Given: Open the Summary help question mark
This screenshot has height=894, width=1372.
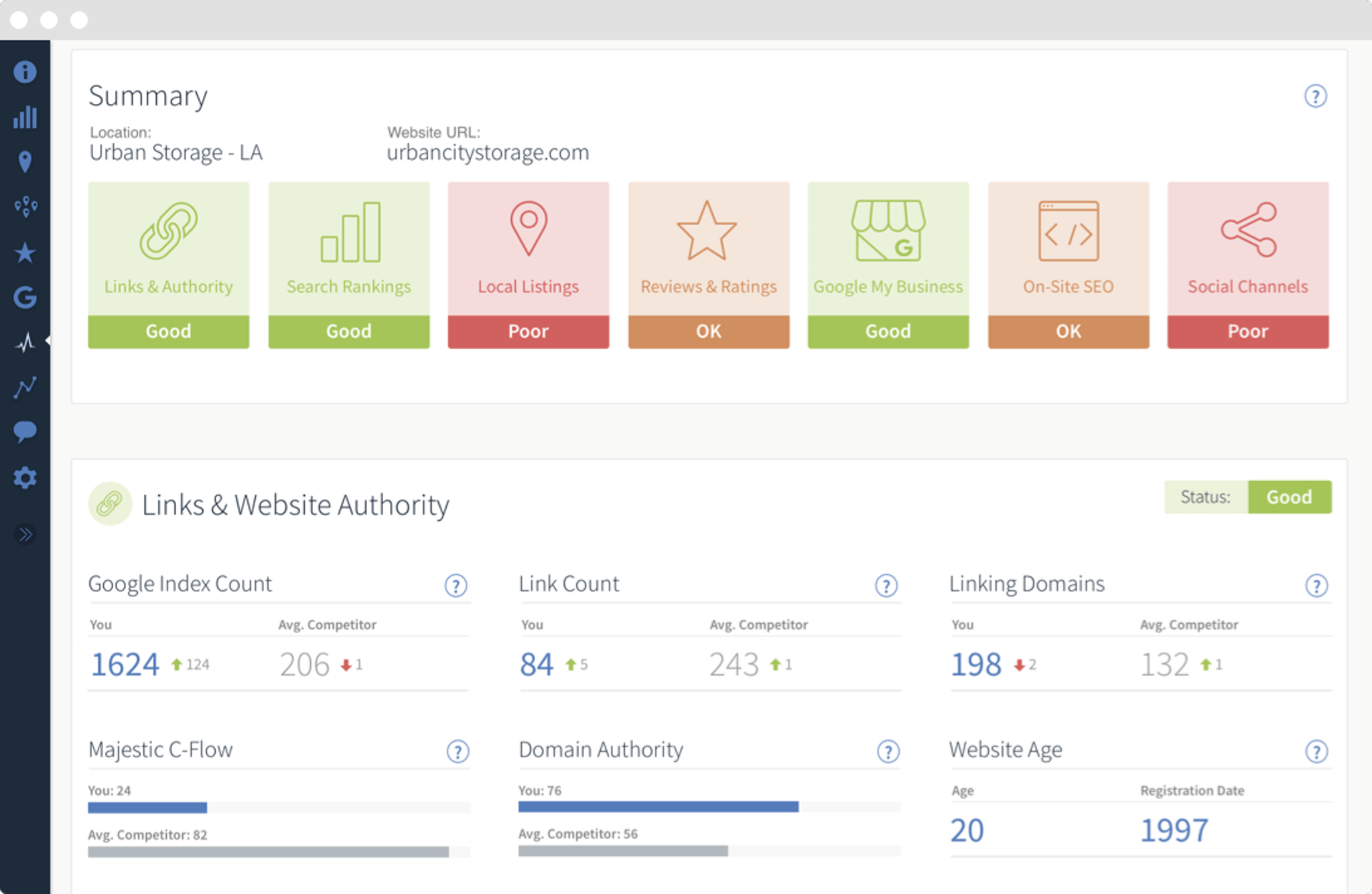Looking at the screenshot, I should [x=1315, y=97].
